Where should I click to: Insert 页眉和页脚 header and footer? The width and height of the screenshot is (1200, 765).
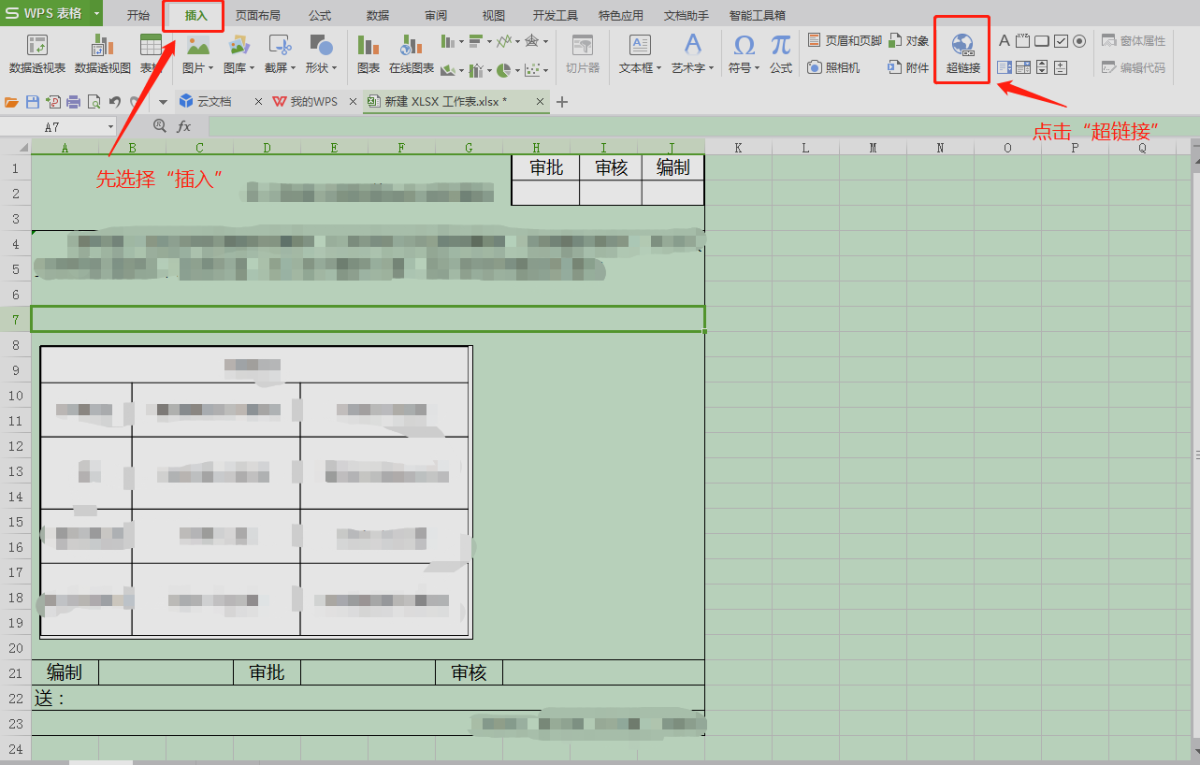pyautogui.click(x=844, y=41)
